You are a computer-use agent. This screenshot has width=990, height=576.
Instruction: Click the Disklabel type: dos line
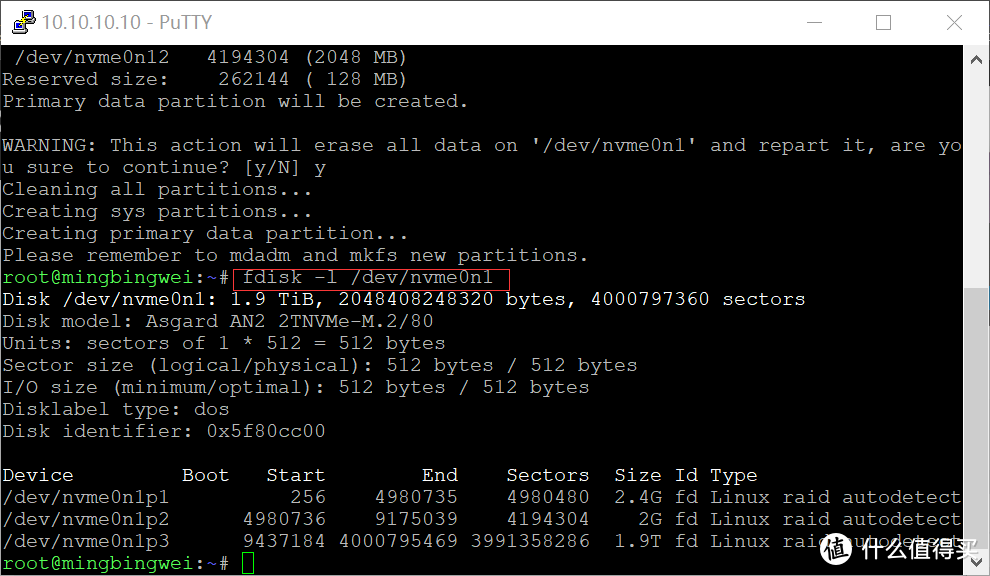(x=115, y=409)
